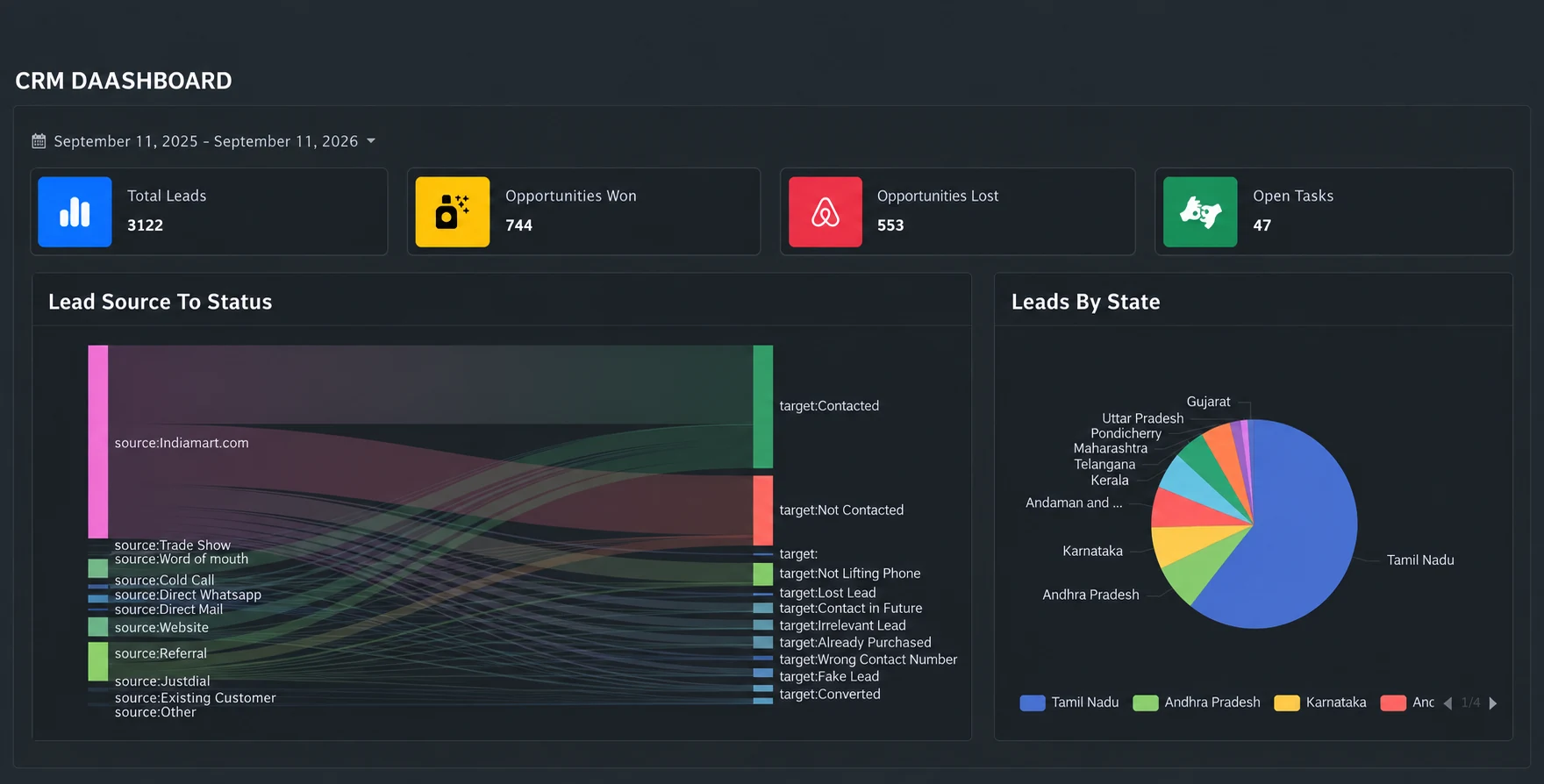1544x784 pixels.
Task: Click the 'source:Justdial' label
Action: pos(162,681)
